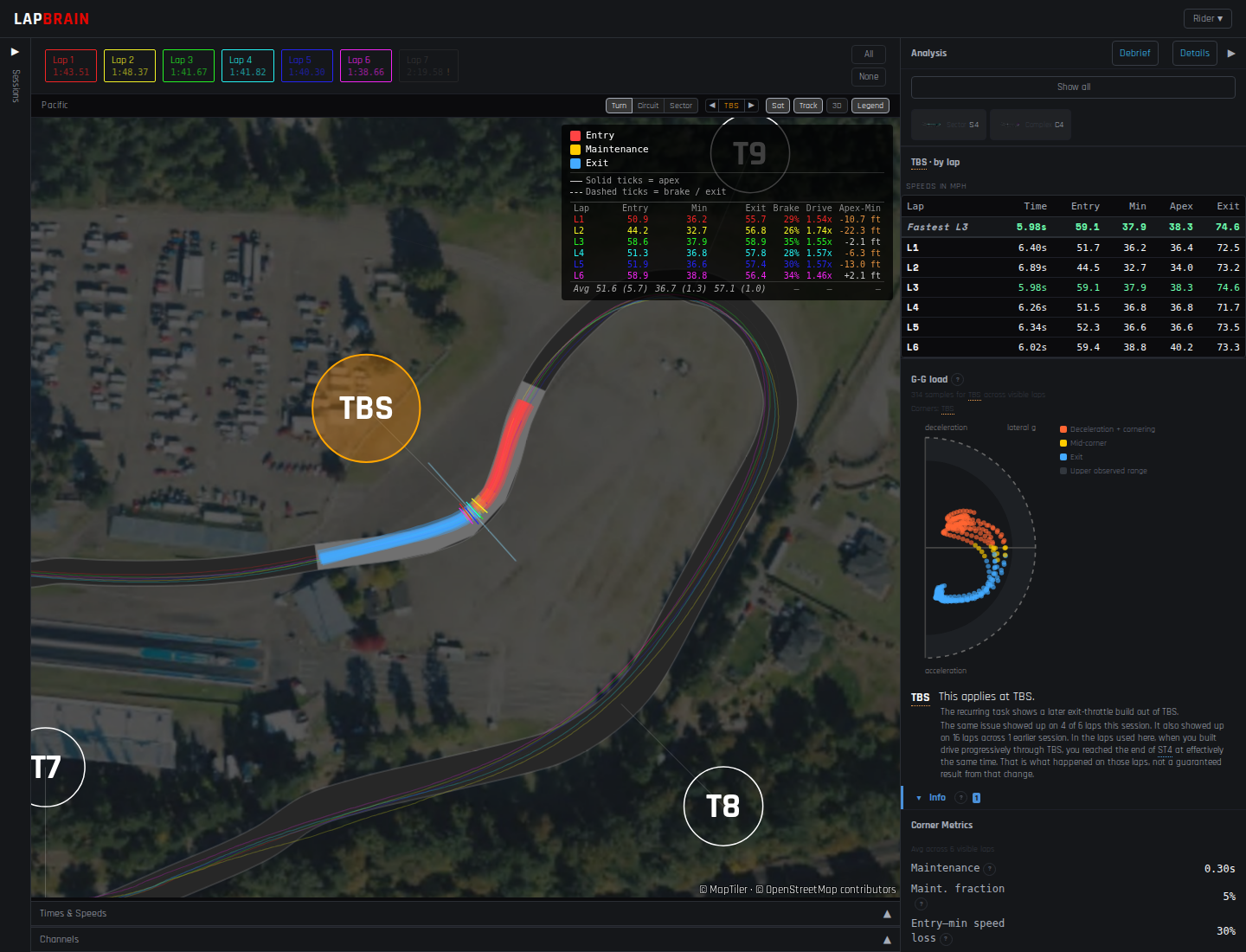Switch to Circuit view mode

pos(648,106)
